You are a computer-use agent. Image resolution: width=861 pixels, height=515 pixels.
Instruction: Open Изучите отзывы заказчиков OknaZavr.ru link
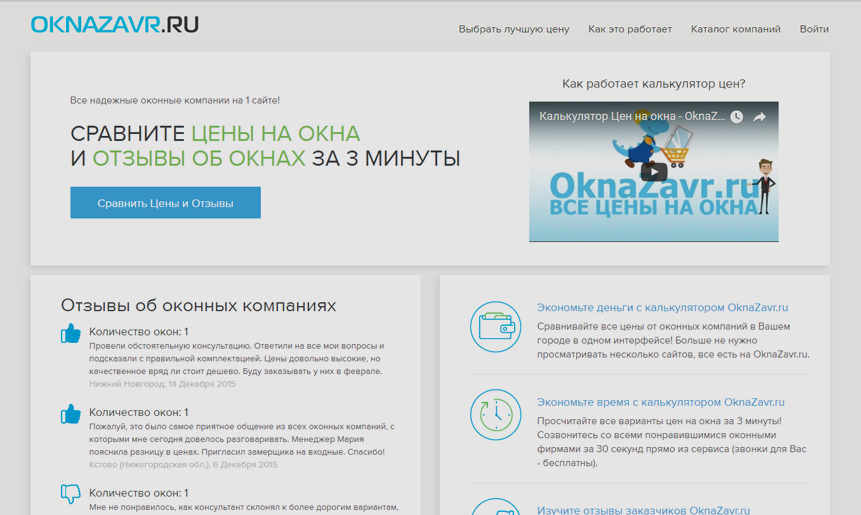point(644,510)
